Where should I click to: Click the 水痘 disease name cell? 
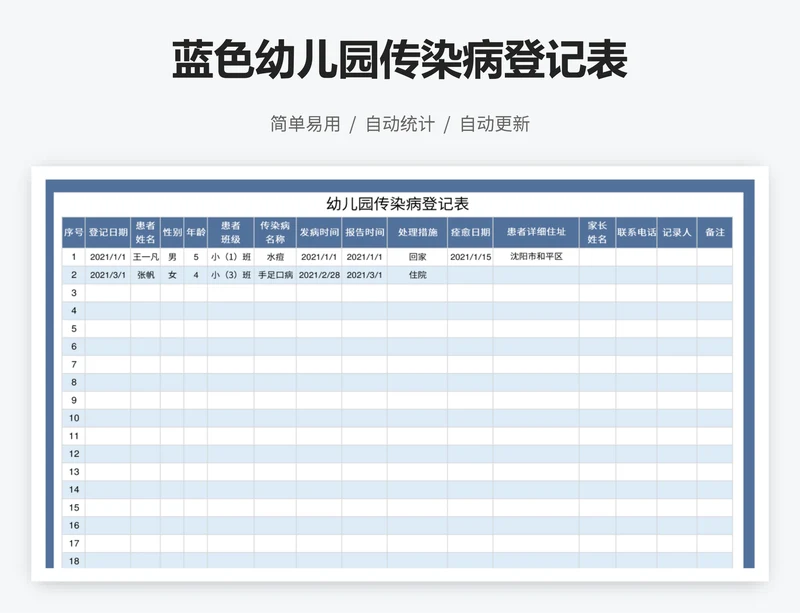tap(275, 257)
